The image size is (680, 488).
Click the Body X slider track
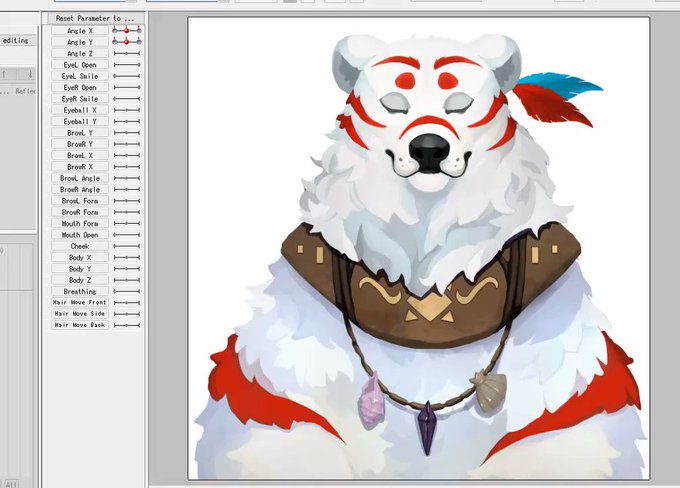(x=127, y=257)
